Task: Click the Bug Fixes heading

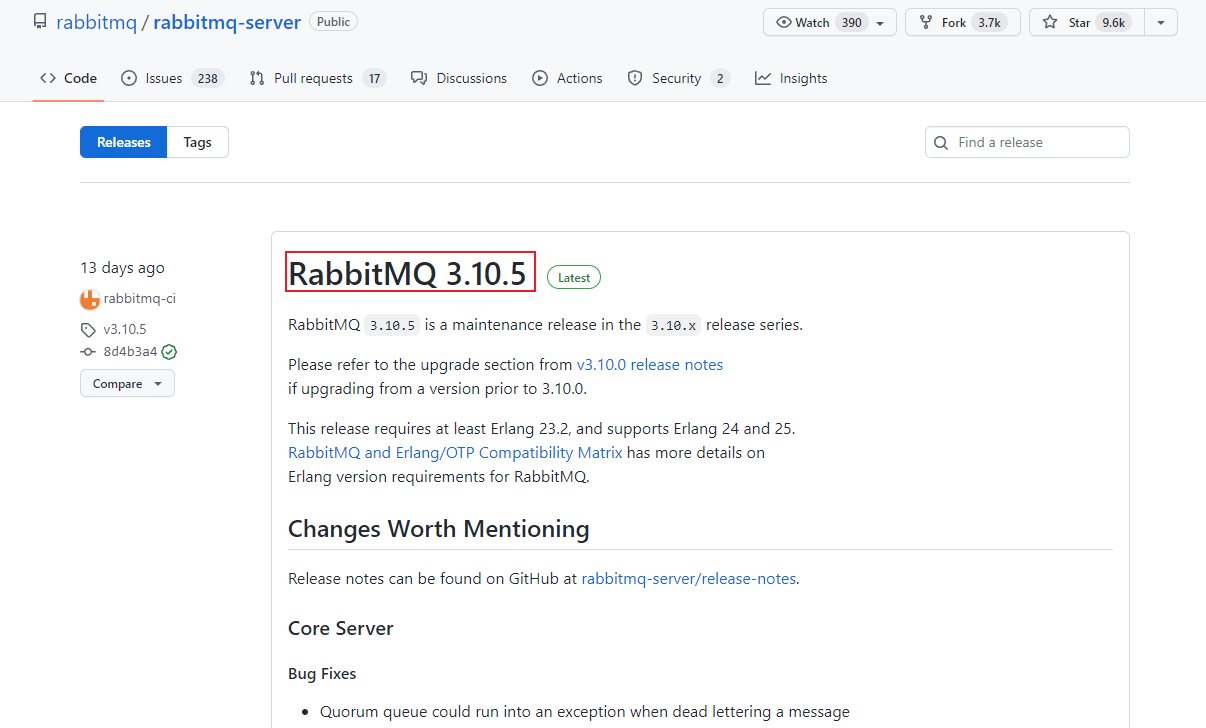Action: tap(322, 674)
